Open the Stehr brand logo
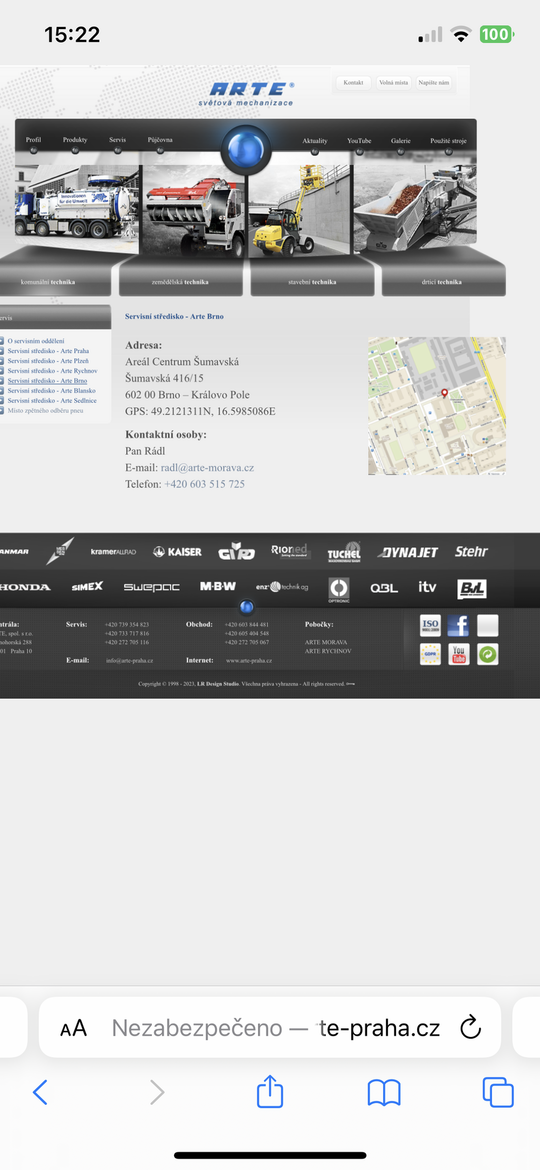The width and height of the screenshot is (540, 1170). (x=471, y=551)
